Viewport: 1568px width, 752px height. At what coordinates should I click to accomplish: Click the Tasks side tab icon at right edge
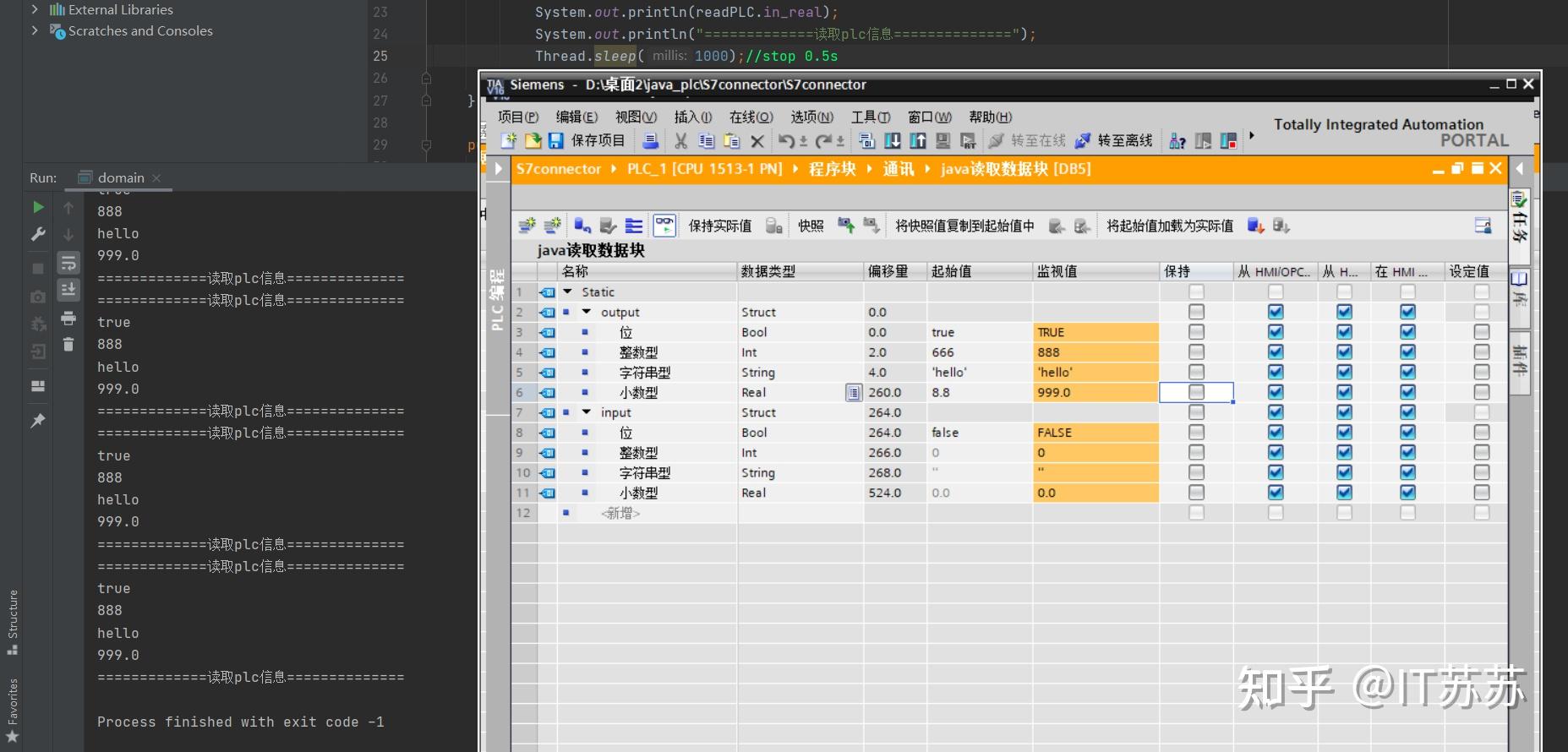pyautogui.click(x=1519, y=199)
